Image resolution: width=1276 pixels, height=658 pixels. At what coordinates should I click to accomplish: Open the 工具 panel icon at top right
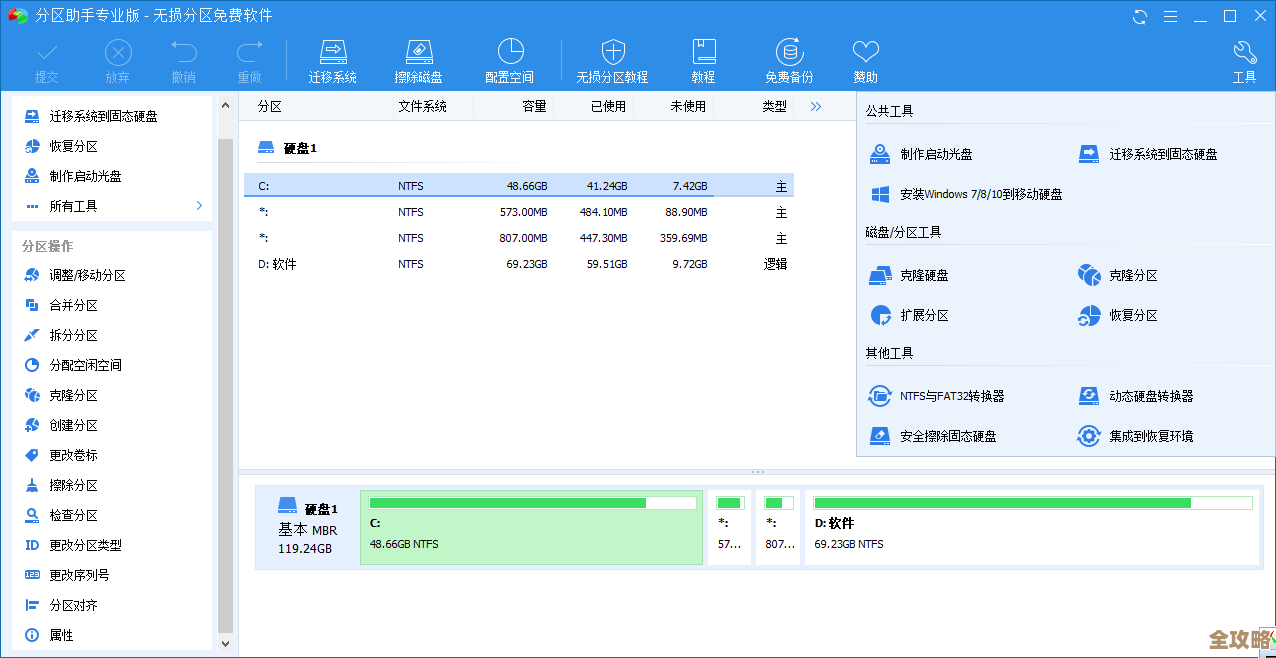(x=1244, y=58)
